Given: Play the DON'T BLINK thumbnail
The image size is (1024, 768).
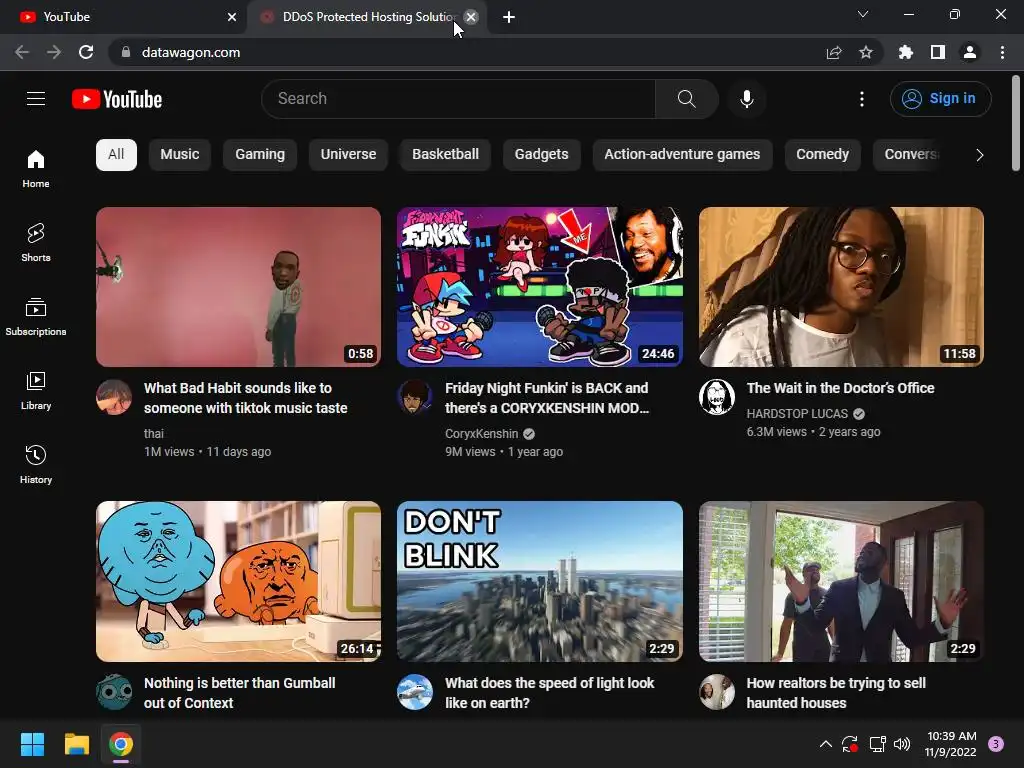Looking at the screenshot, I should coord(540,581).
